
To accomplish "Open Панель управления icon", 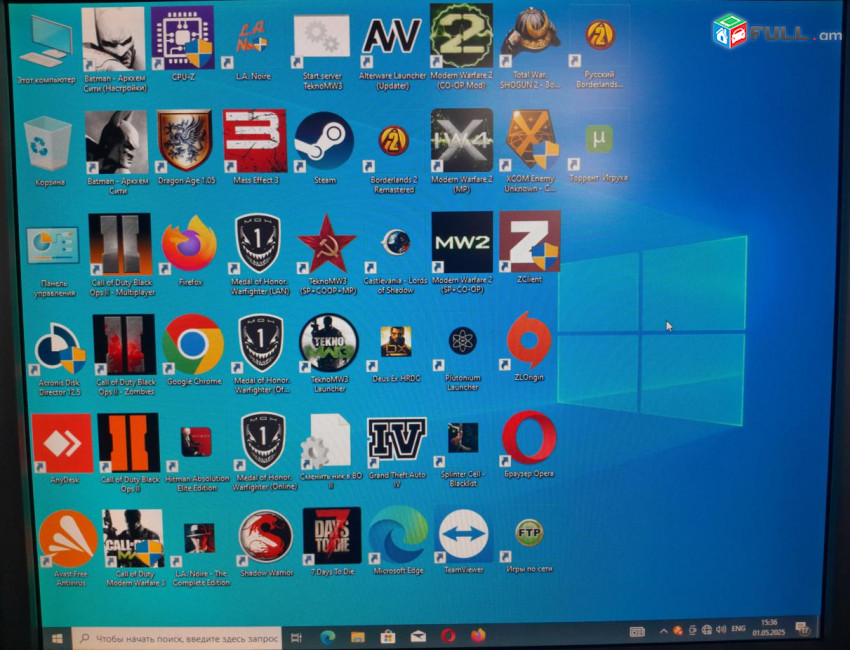I will coord(53,246).
